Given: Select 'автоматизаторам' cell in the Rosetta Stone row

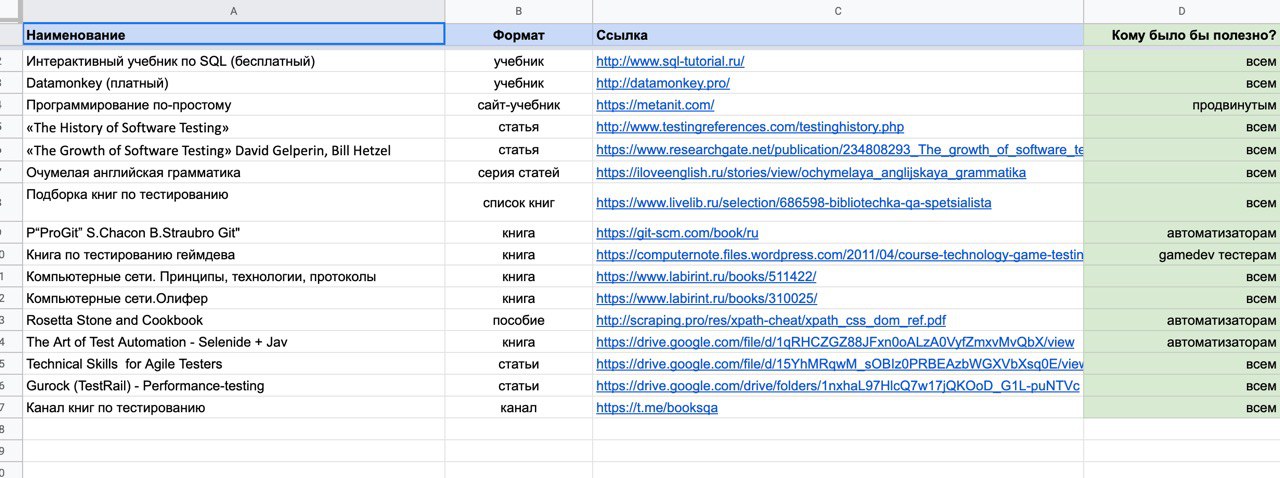Looking at the screenshot, I should [1182, 320].
